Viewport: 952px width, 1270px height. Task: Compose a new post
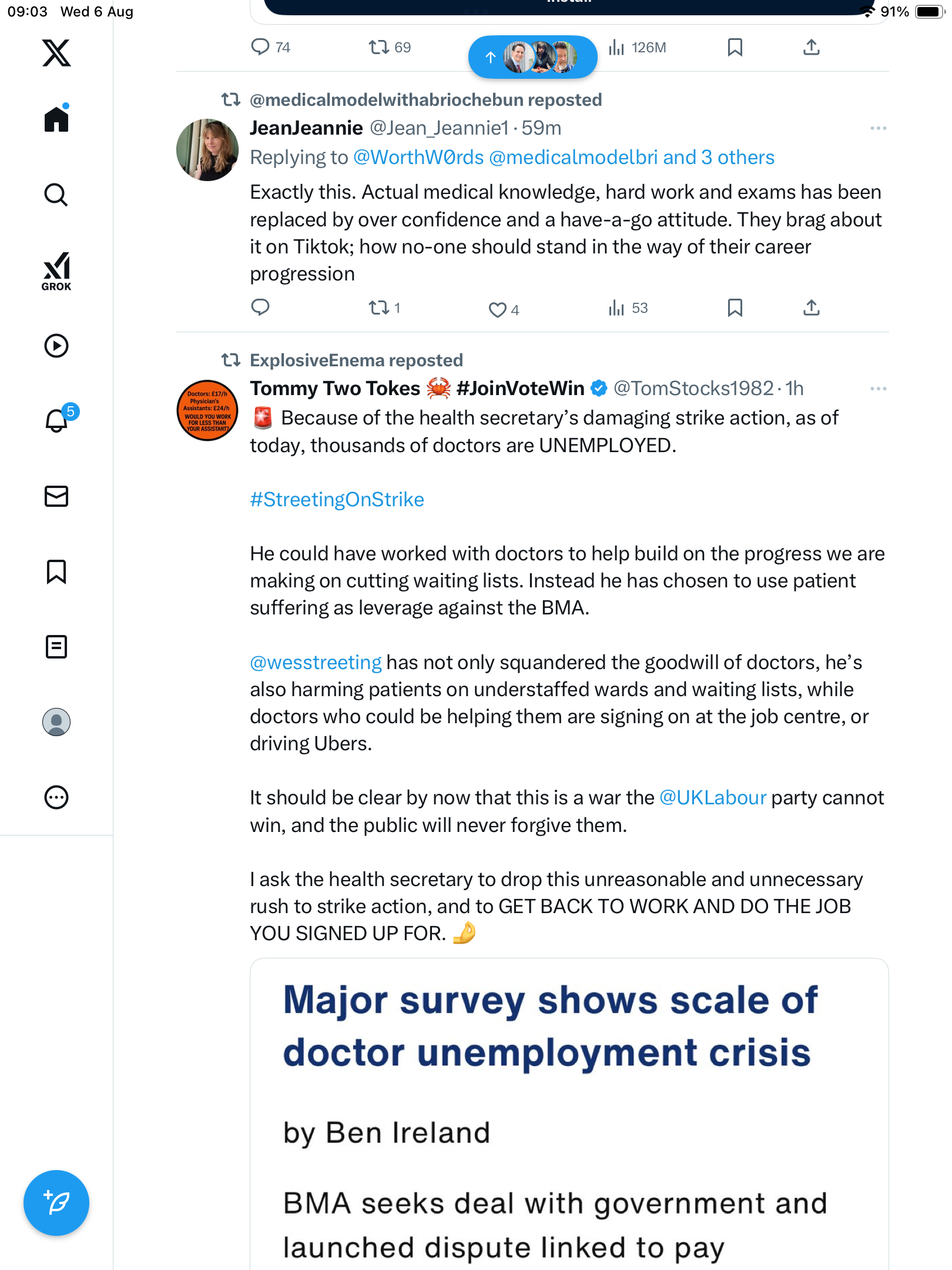(x=56, y=1203)
